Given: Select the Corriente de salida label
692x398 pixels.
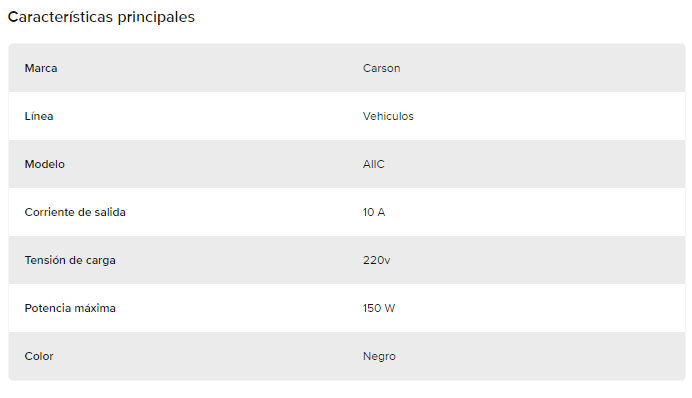Looking at the screenshot, I should [75, 212].
